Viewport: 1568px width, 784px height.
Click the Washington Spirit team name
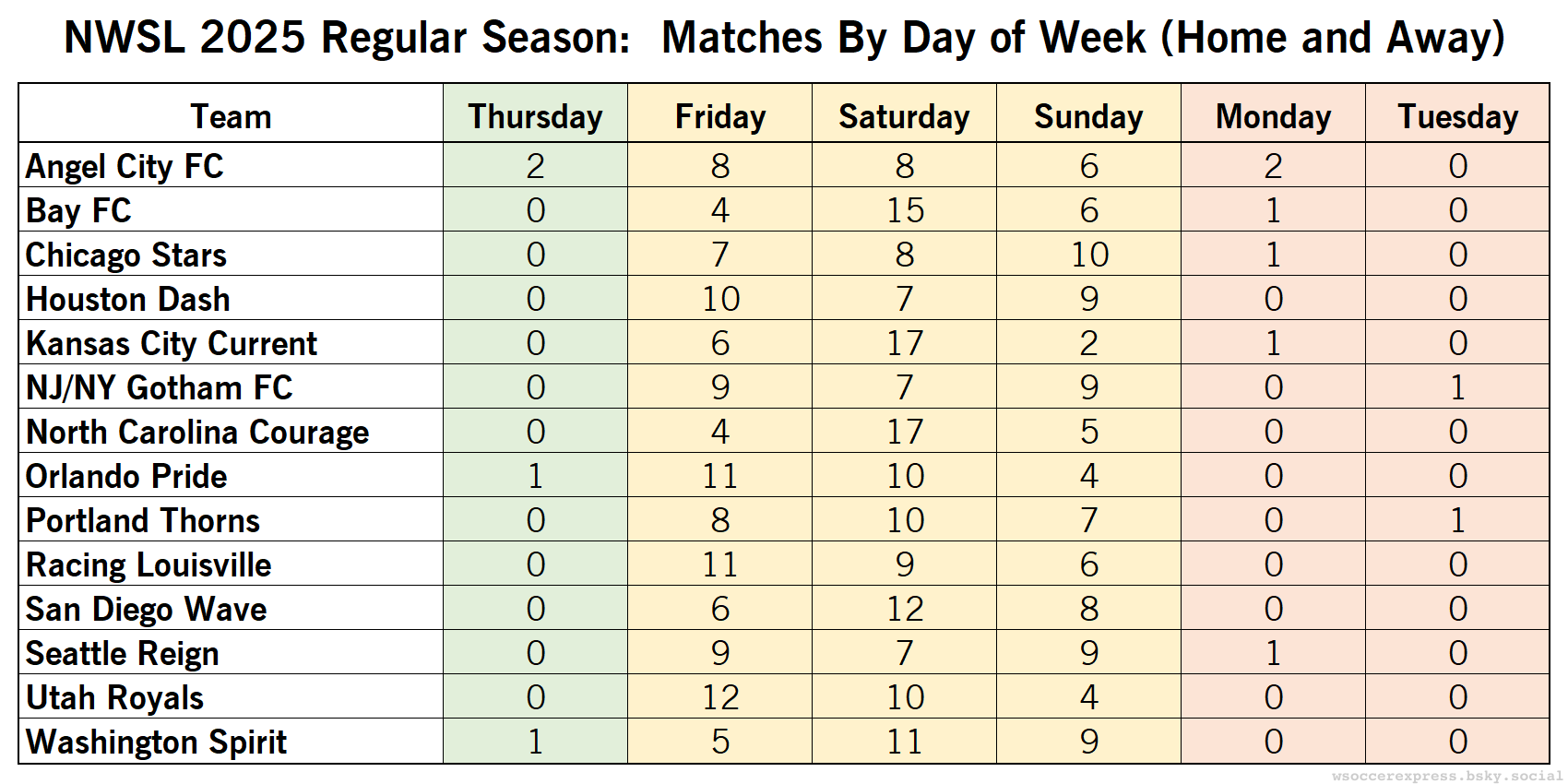(x=156, y=742)
